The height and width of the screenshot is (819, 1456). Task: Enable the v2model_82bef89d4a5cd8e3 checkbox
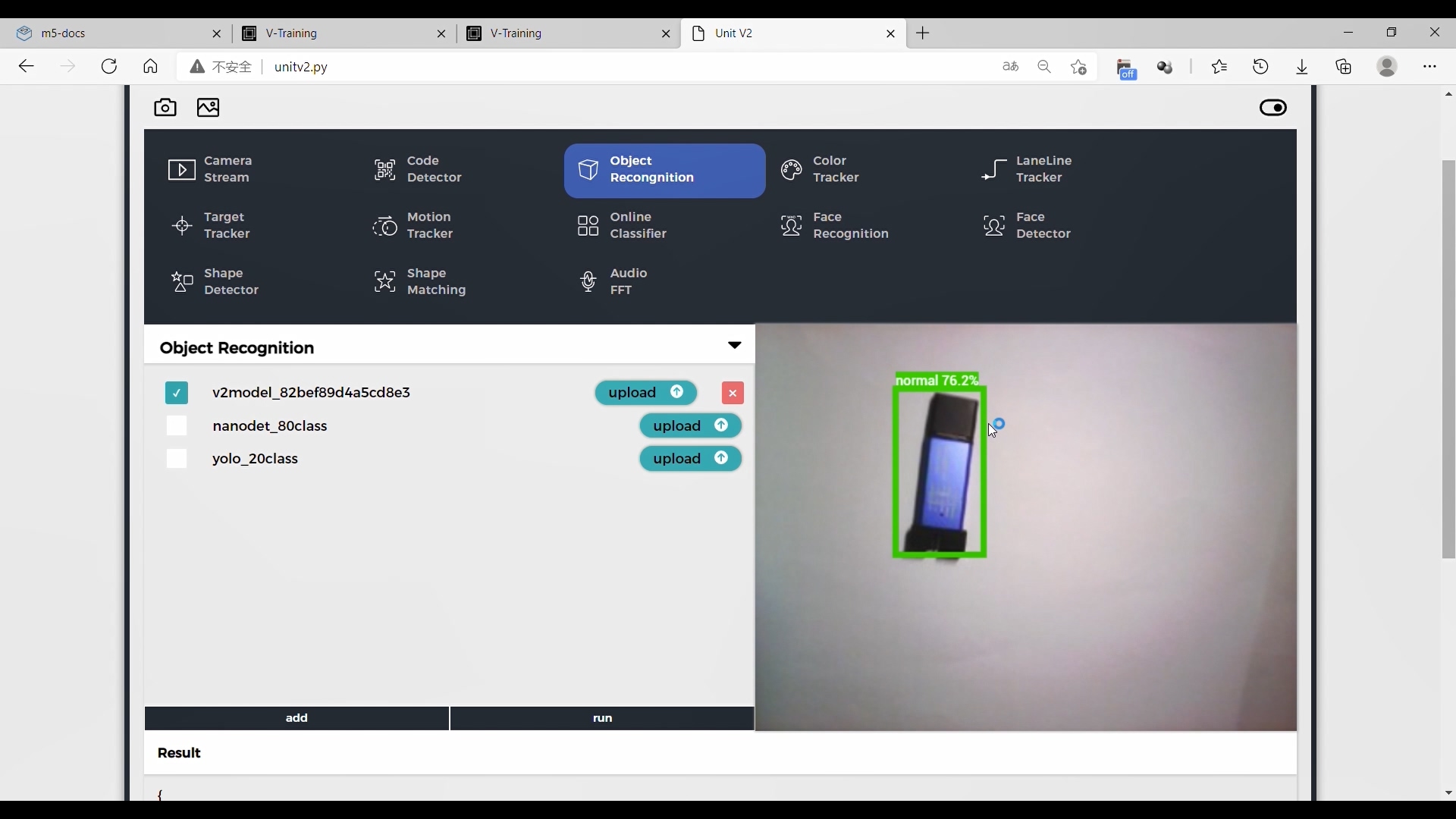[176, 392]
